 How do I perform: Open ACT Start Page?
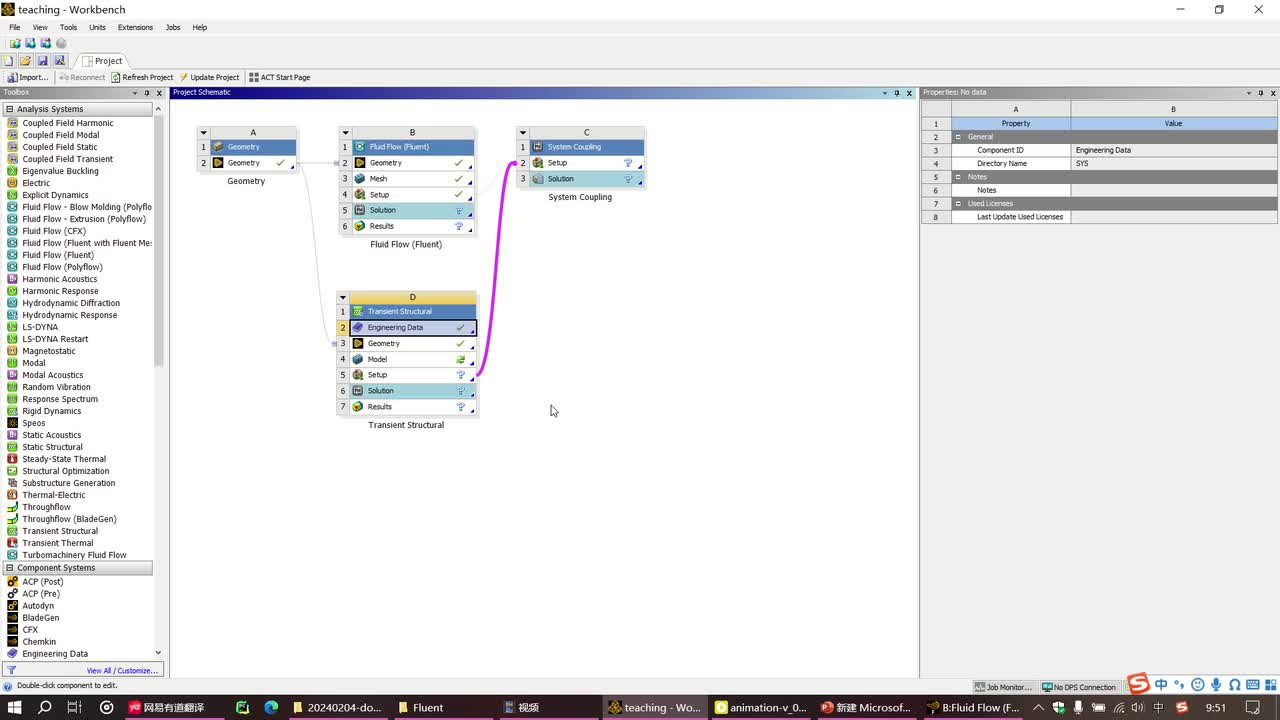[280, 77]
